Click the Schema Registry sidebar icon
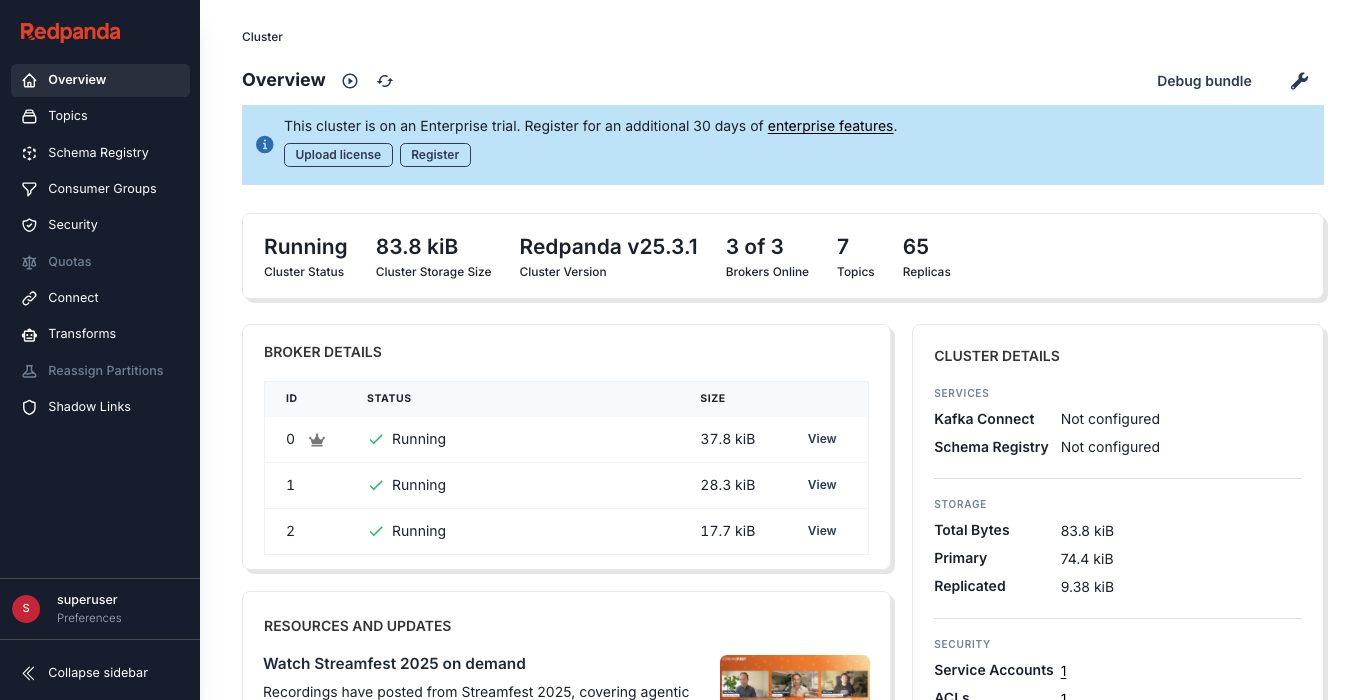Image resolution: width=1366 pixels, height=700 pixels. click(x=30, y=153)
